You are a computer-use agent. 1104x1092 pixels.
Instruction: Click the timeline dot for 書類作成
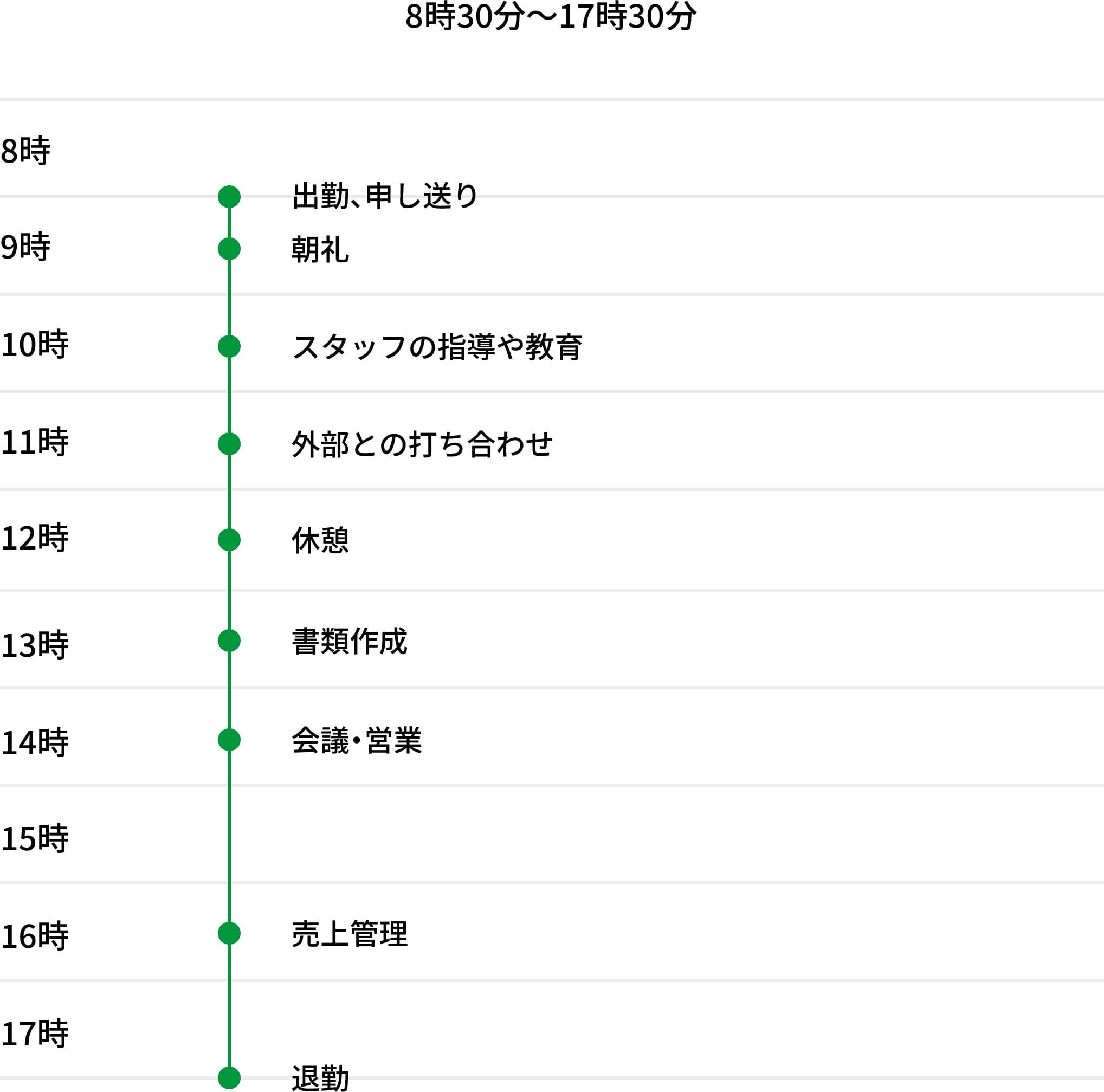[x=229, y=641]
